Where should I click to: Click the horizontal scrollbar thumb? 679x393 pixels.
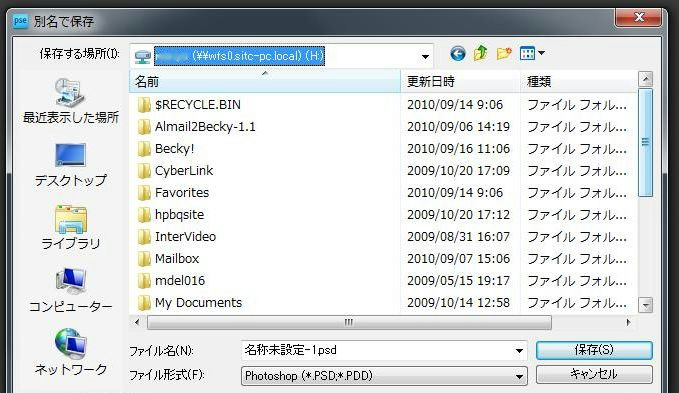[x=349, y=322]
